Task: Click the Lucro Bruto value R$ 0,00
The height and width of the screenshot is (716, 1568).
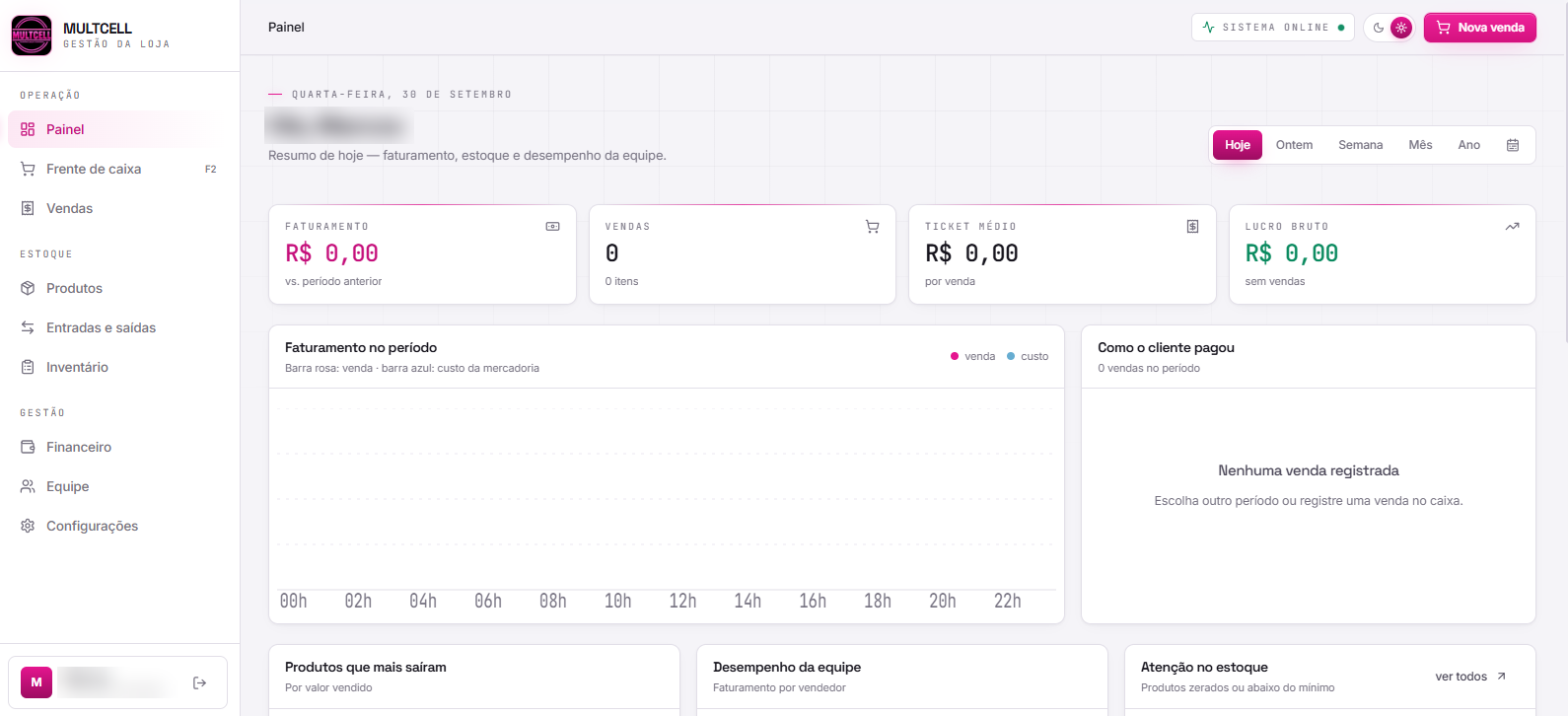Action: [1292, 253]
